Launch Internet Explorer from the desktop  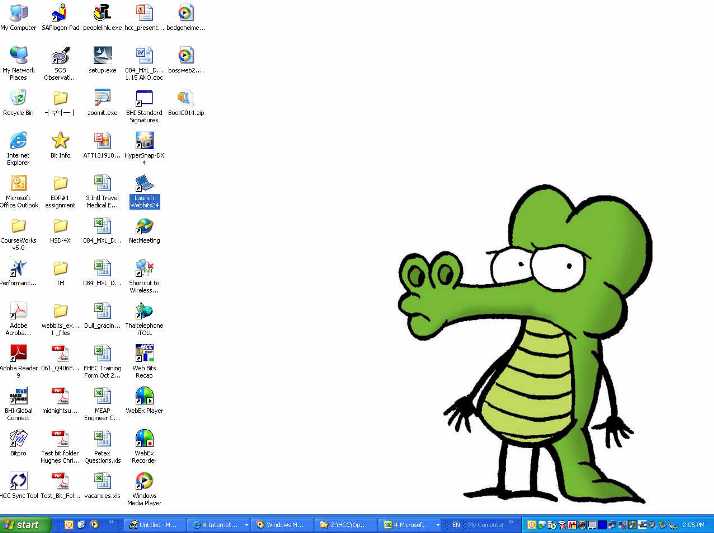[x=18, y=148]
